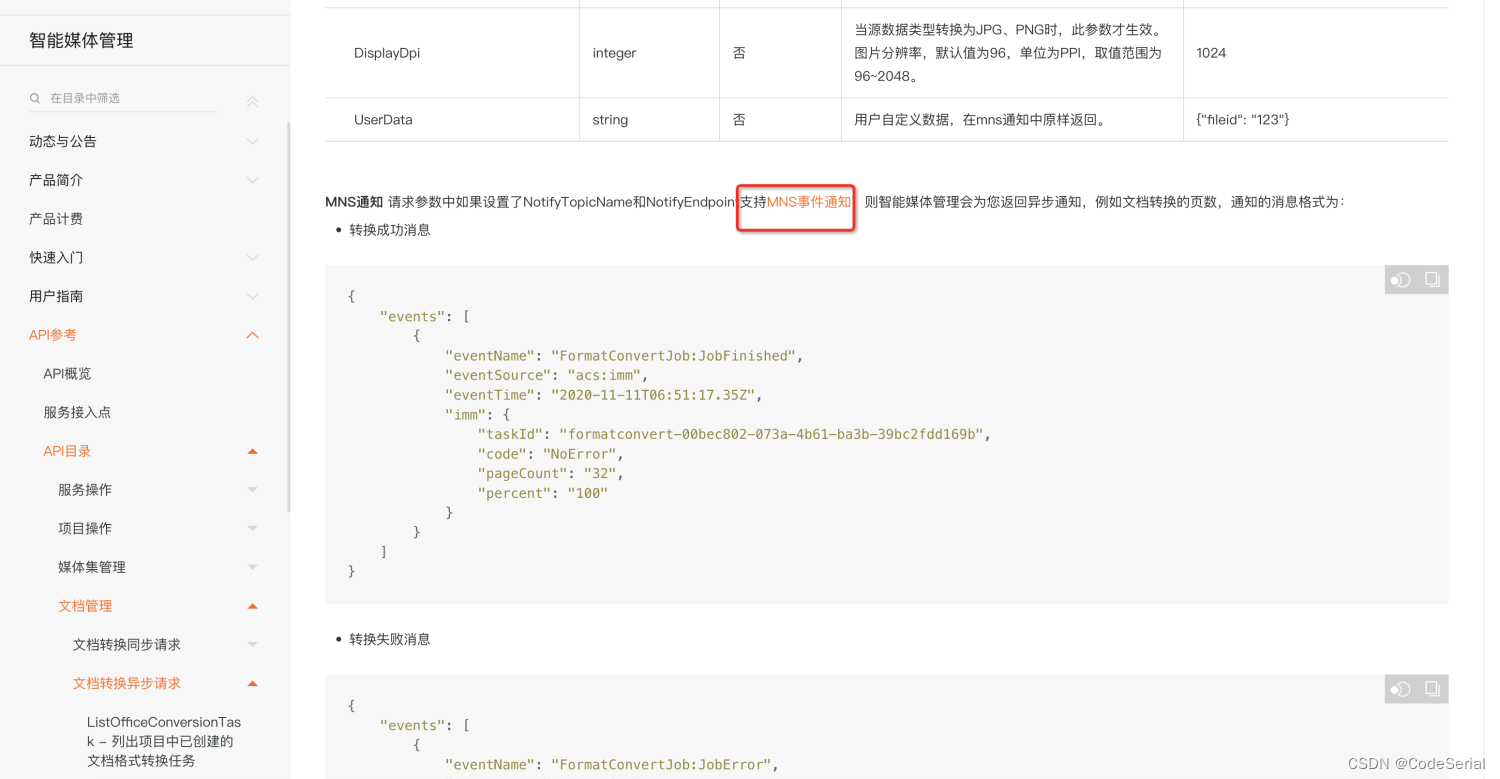1500x779 pixels.
Task: Select UserData parameter name cell
Action: [x=383, y=120]
